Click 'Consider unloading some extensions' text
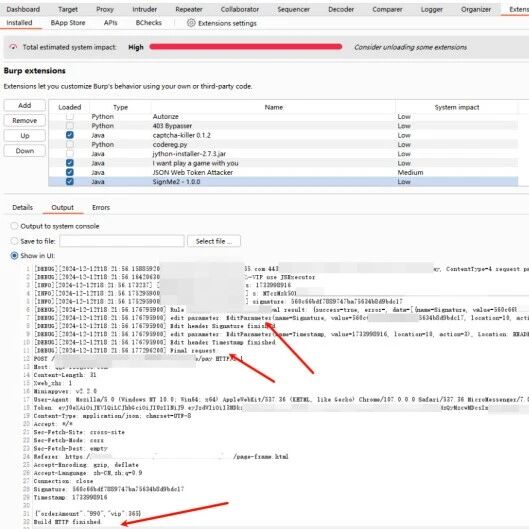This screenshot has width=529, height=529. pyautogui.click(x=411, y=47)
